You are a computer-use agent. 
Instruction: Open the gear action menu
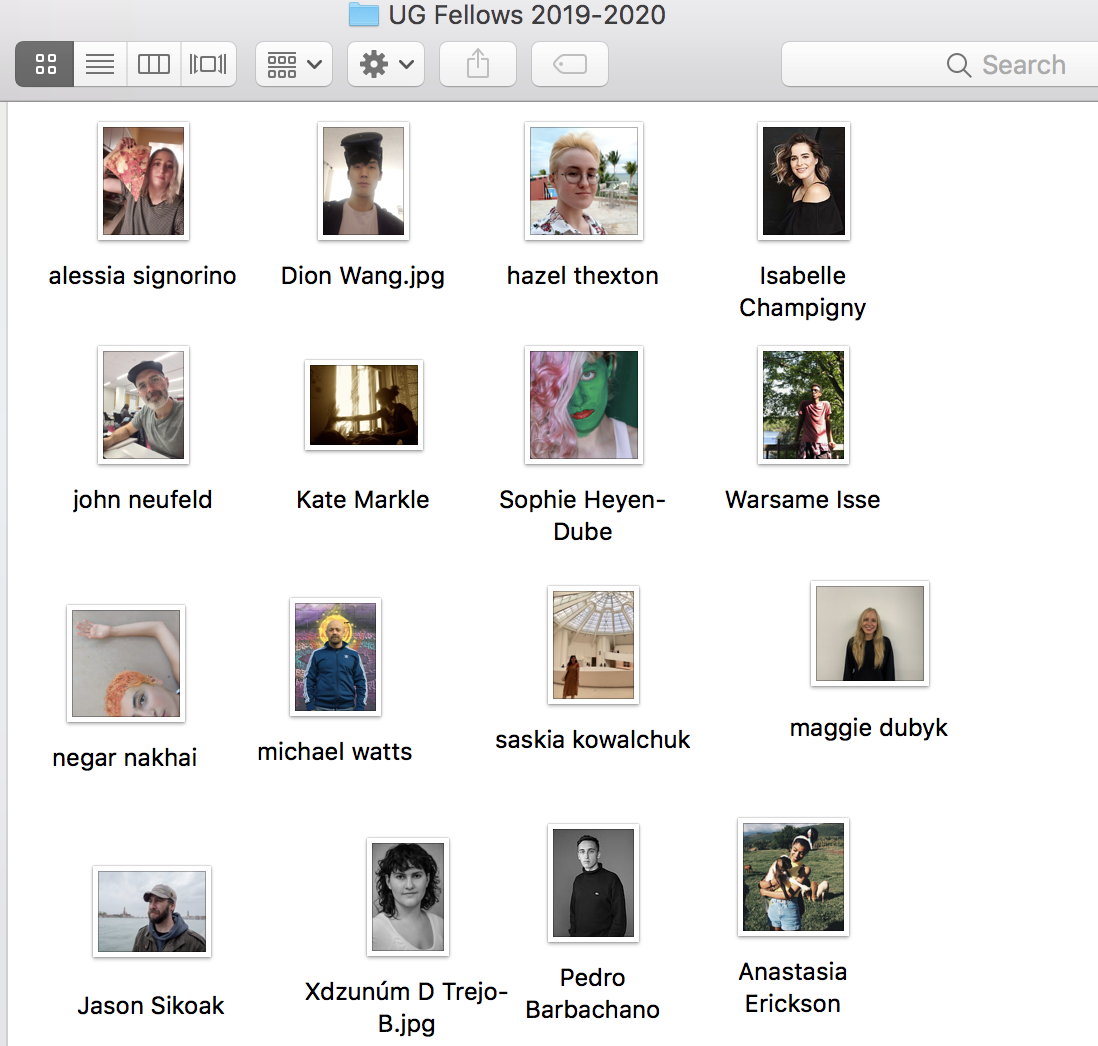386,65
